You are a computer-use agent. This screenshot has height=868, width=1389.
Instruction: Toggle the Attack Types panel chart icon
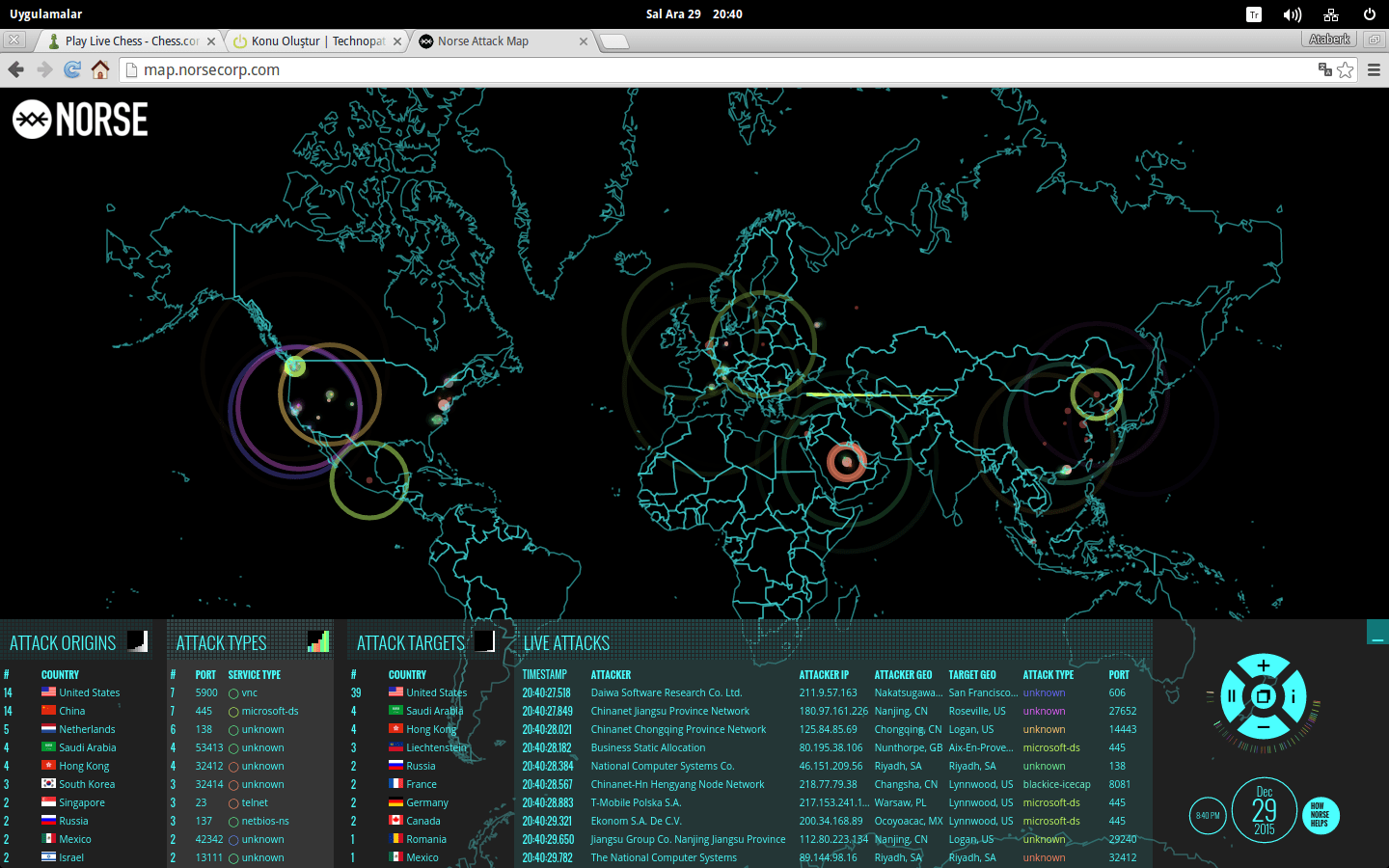click(318, 641)
